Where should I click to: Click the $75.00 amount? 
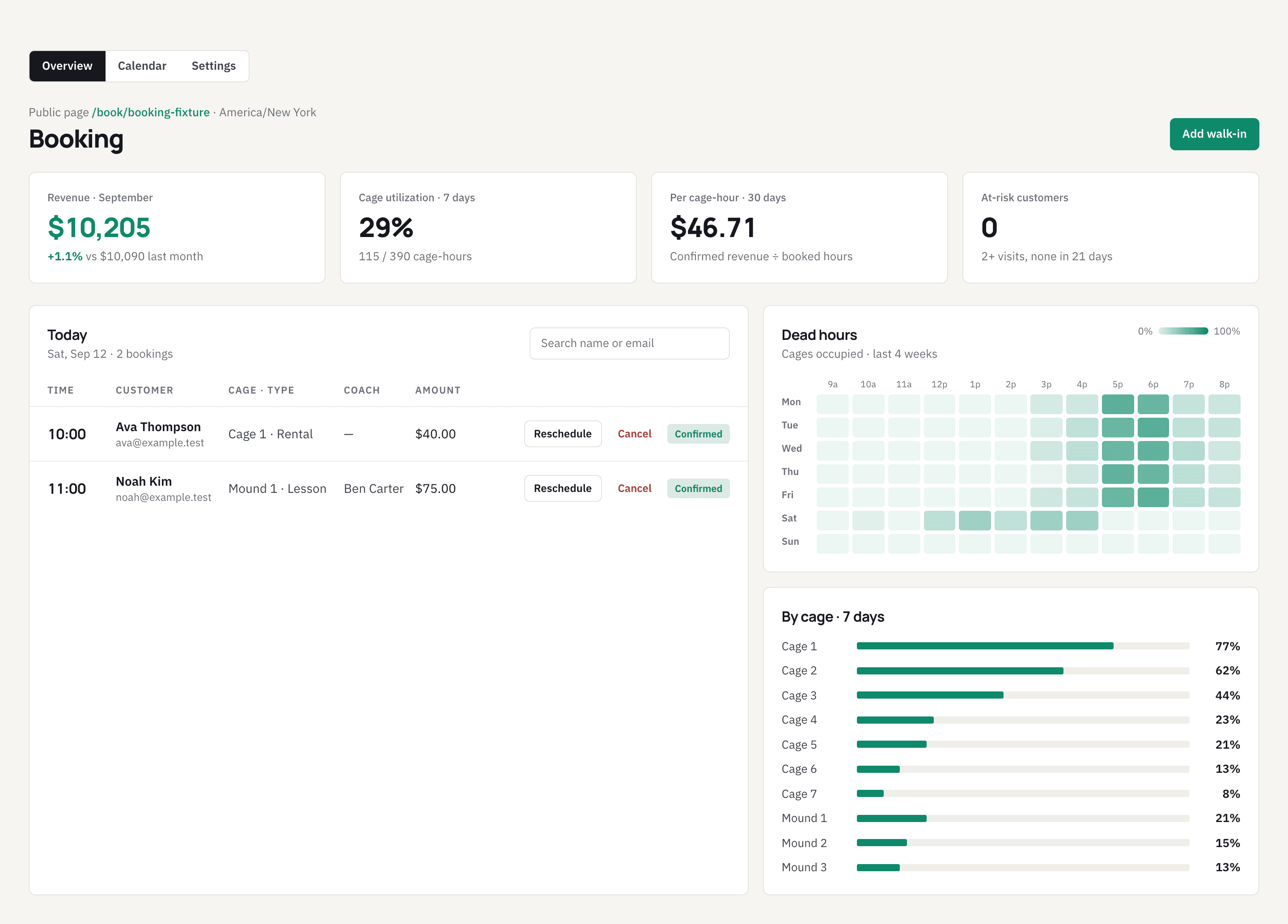[x=436, y=489]
